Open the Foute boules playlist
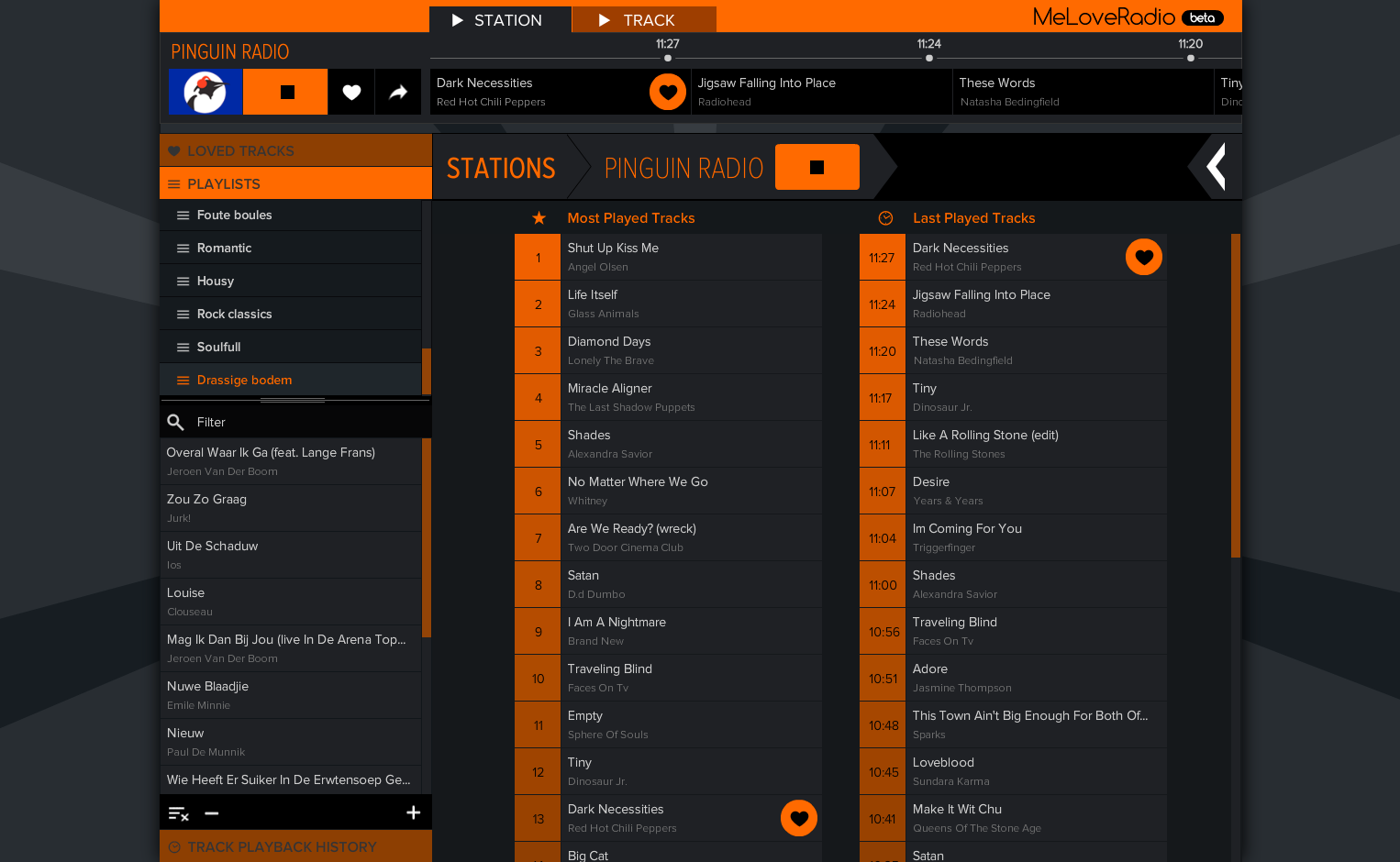 (290, 215)
